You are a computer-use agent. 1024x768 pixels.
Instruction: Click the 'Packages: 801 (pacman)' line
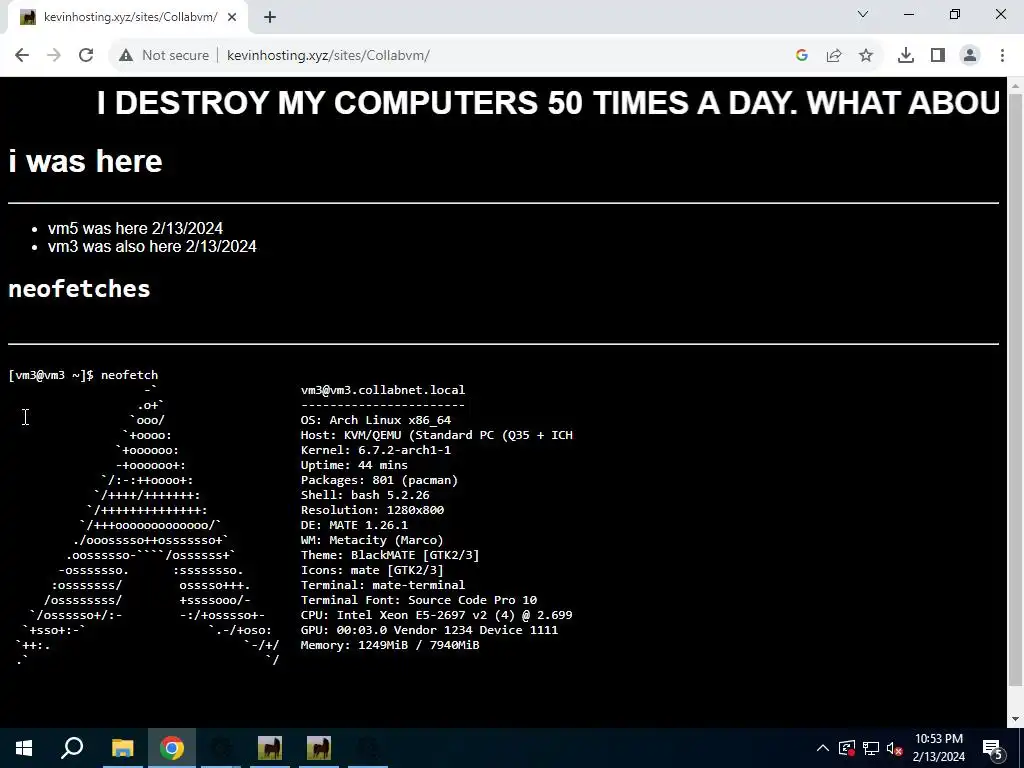[379, 480]
